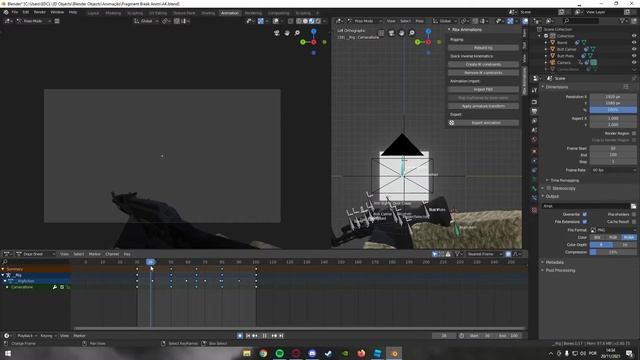Open the File Format dropdown
Screen dimensions: 640x360
click(x=613, y=230)
